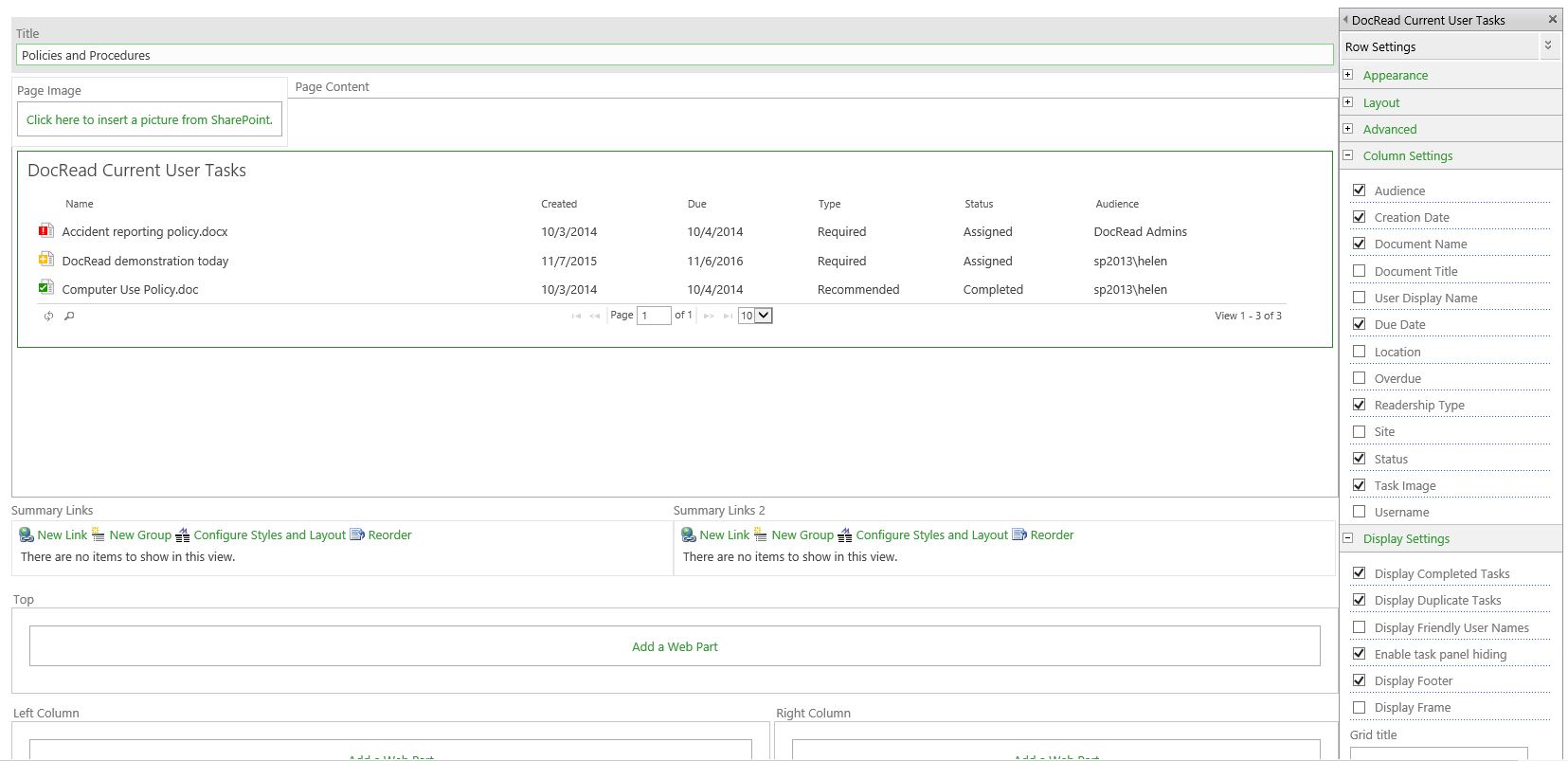Click the grid refresh icon in footer
This screenshot has height=761, width=1568.
coord(48,317)
